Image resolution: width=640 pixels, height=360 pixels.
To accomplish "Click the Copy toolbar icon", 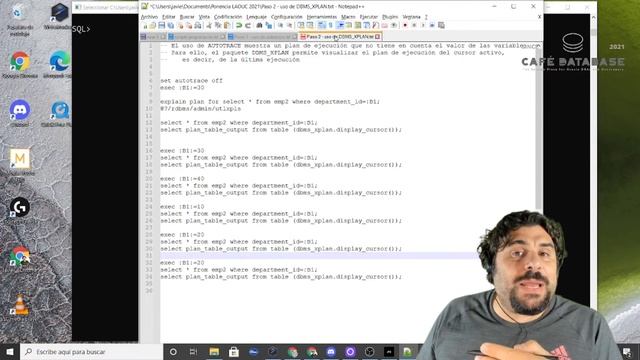I will [218, 25].
